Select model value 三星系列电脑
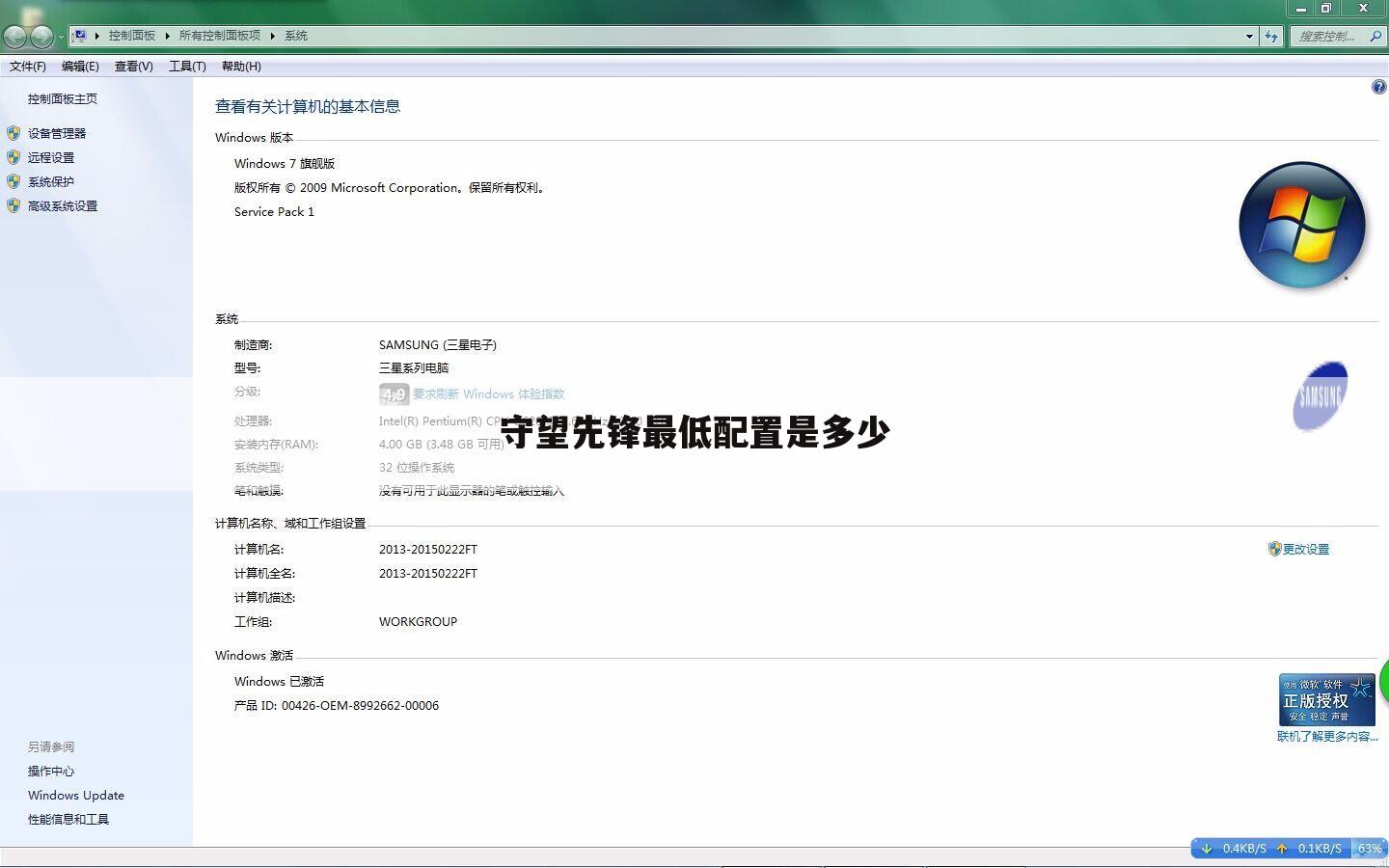Image resolution: width=1389 pixels, height=868 pixels. tap(414, 368)
